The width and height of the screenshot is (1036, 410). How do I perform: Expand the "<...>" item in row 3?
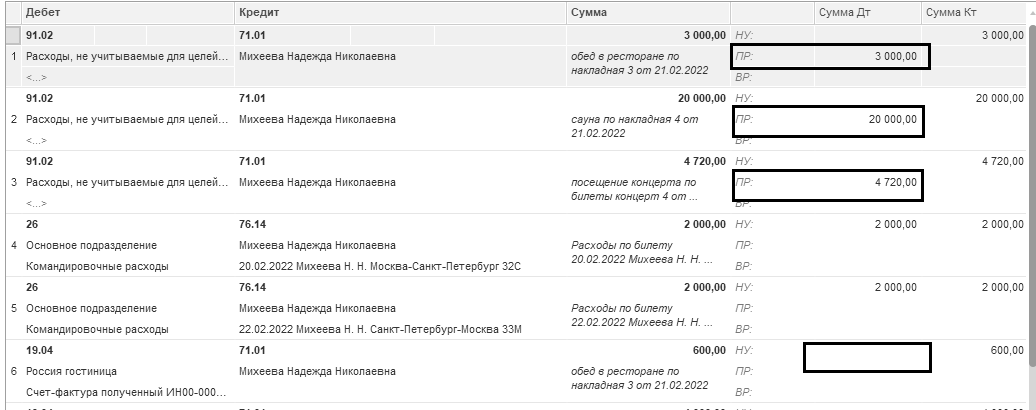(36, 203)
